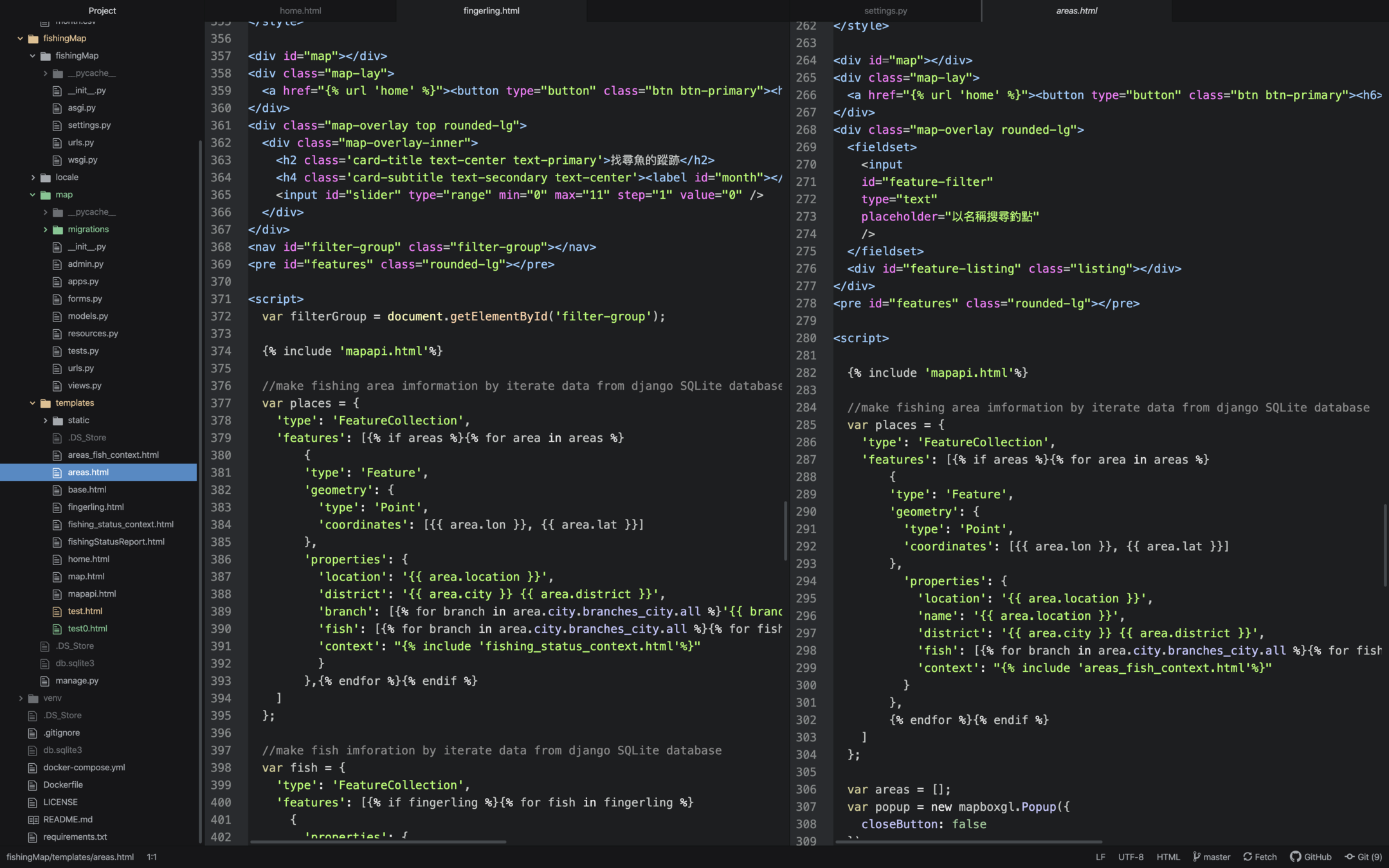
Task: Click the migrations folder icon
Action: (58, 230)
